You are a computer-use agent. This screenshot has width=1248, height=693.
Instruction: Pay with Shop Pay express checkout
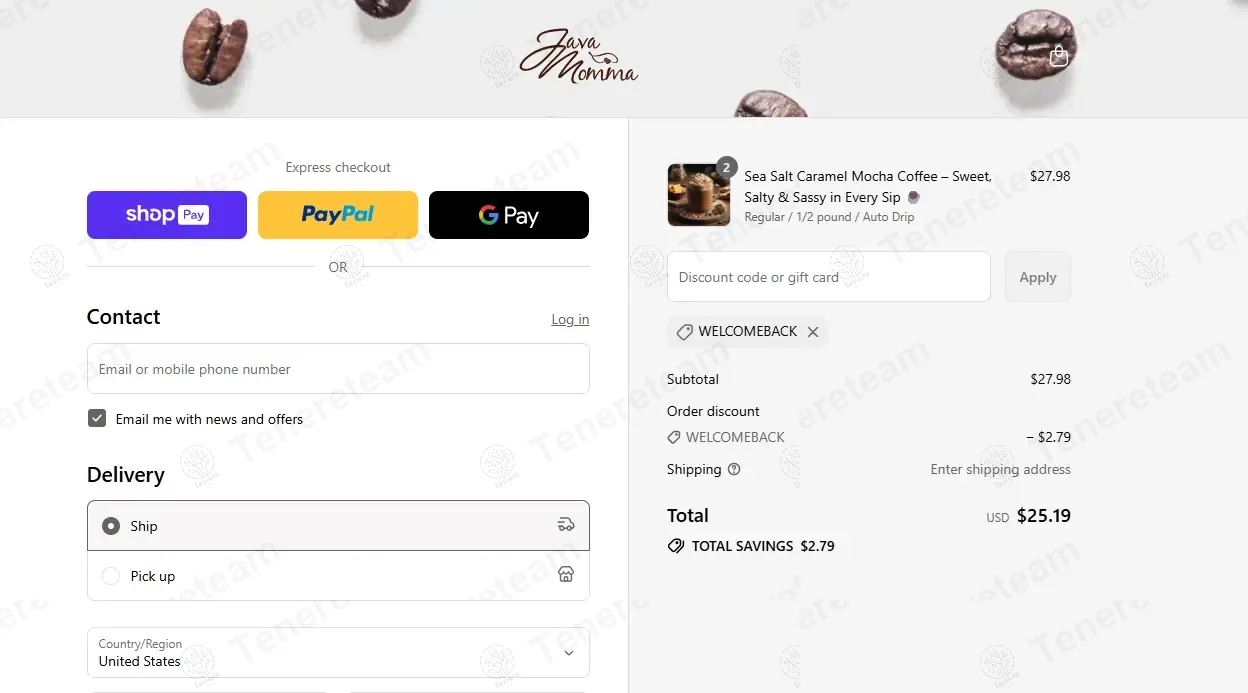(x=167, y=215)
